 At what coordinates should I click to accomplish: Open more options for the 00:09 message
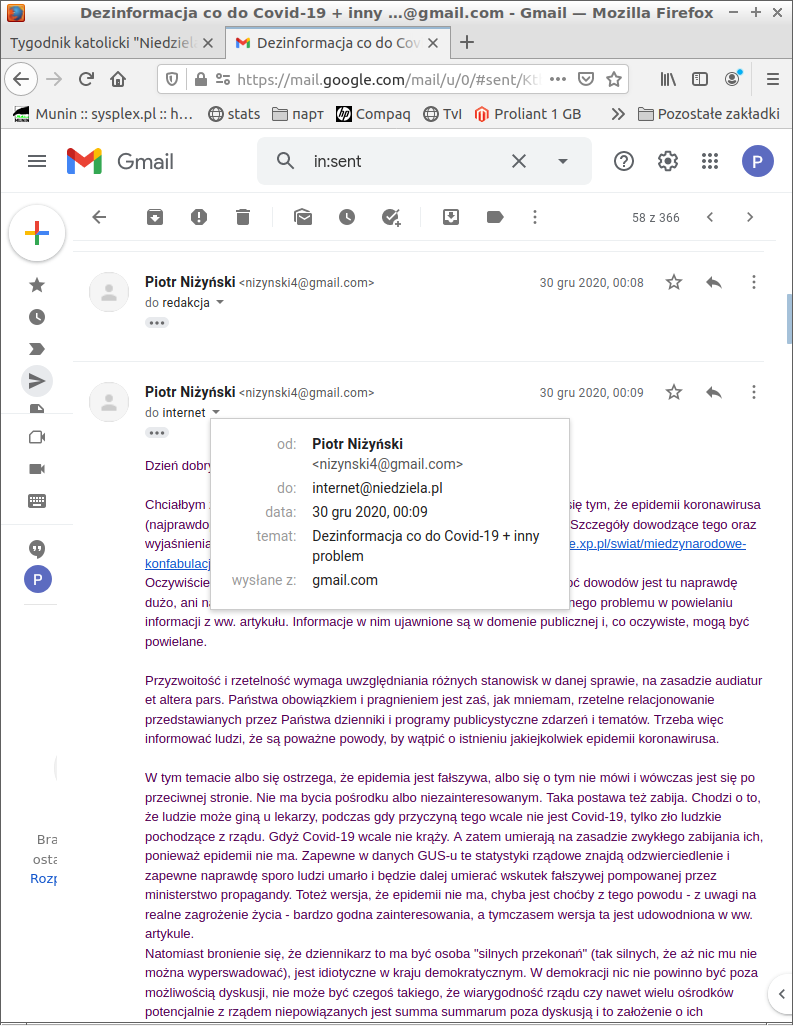click(x=754, y=393)
